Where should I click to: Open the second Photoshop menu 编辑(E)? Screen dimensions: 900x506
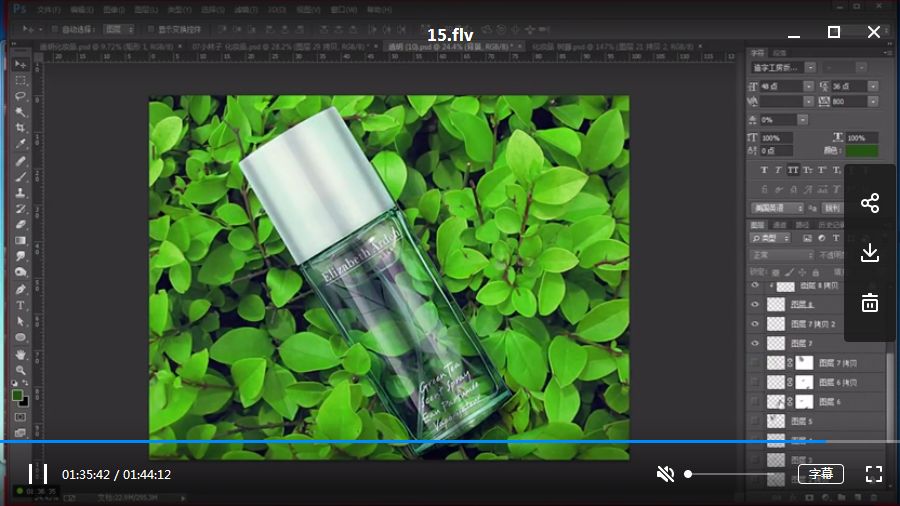pyautogui.click(x=82, y=10)
